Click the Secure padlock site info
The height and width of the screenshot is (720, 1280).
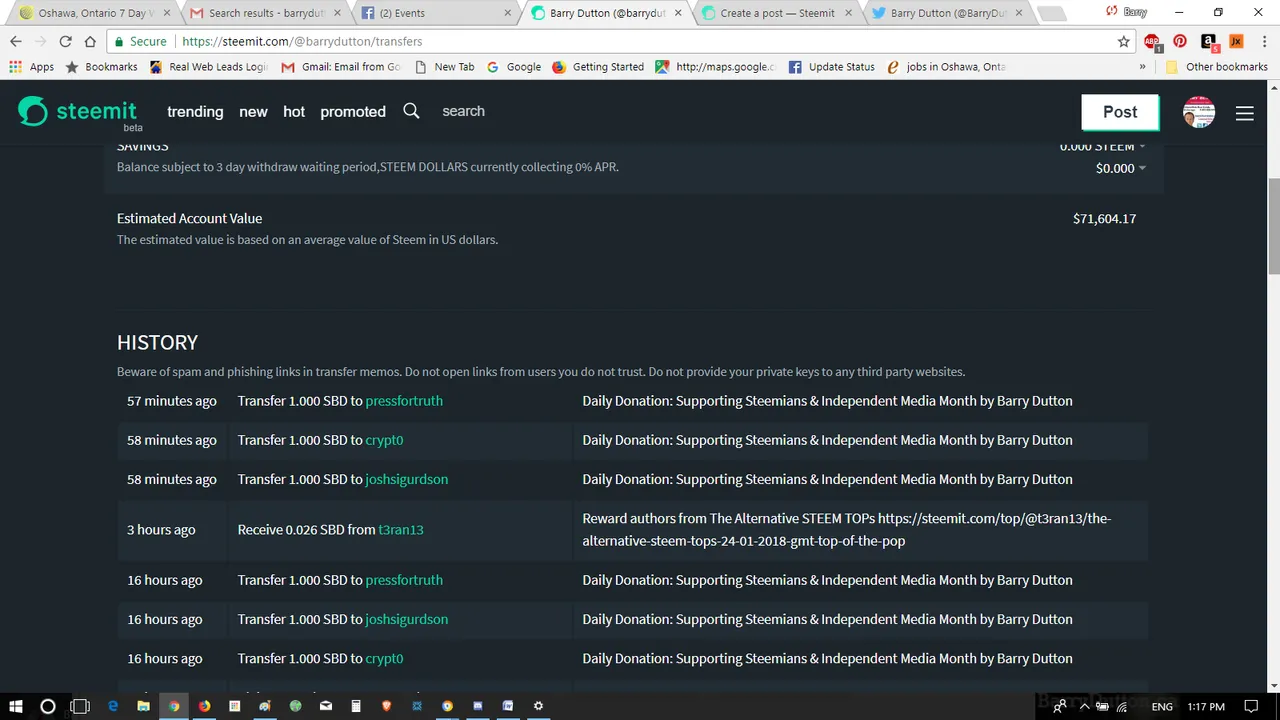[140, 41]
